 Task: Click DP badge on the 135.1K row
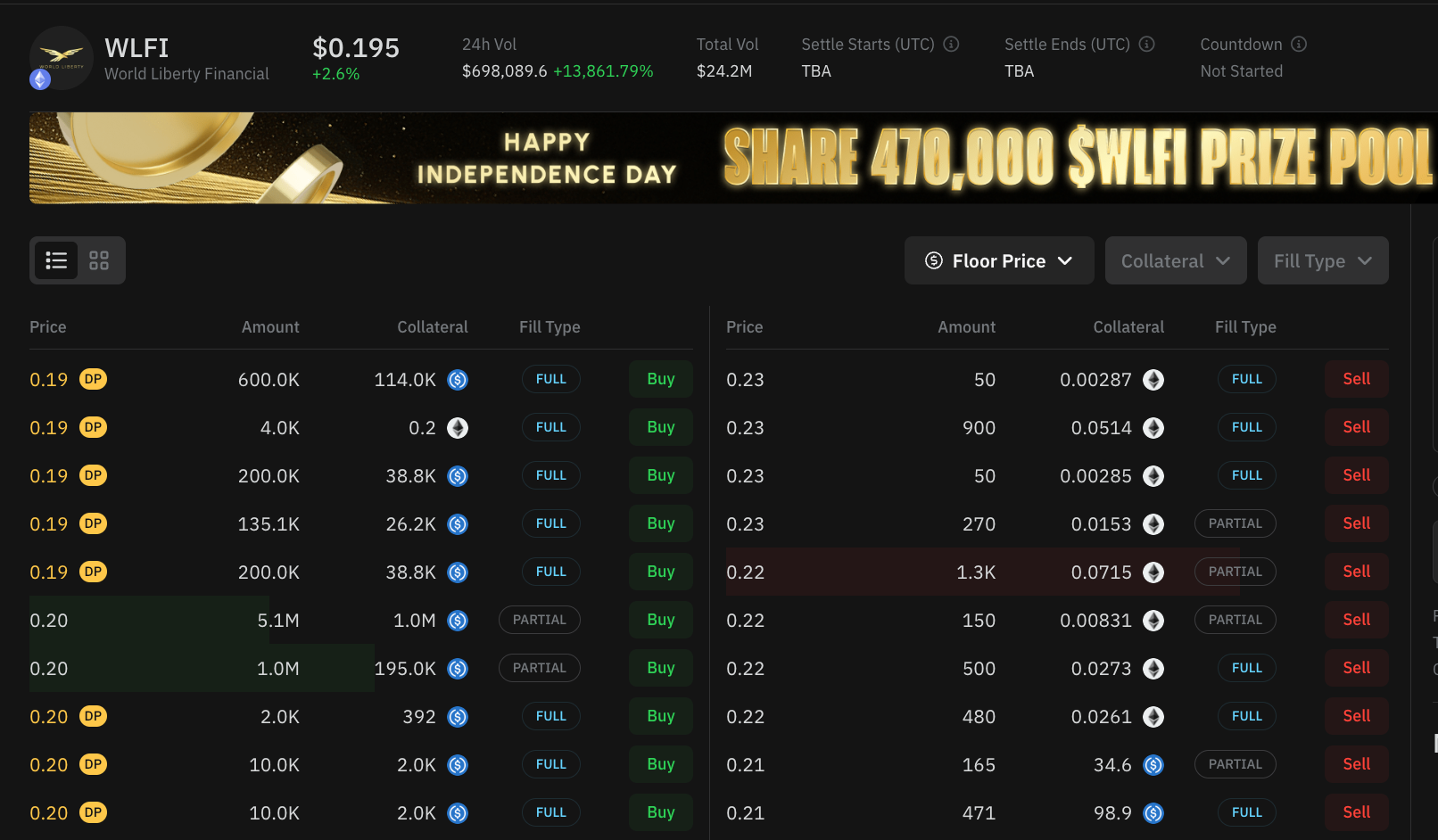coord(93,523)
